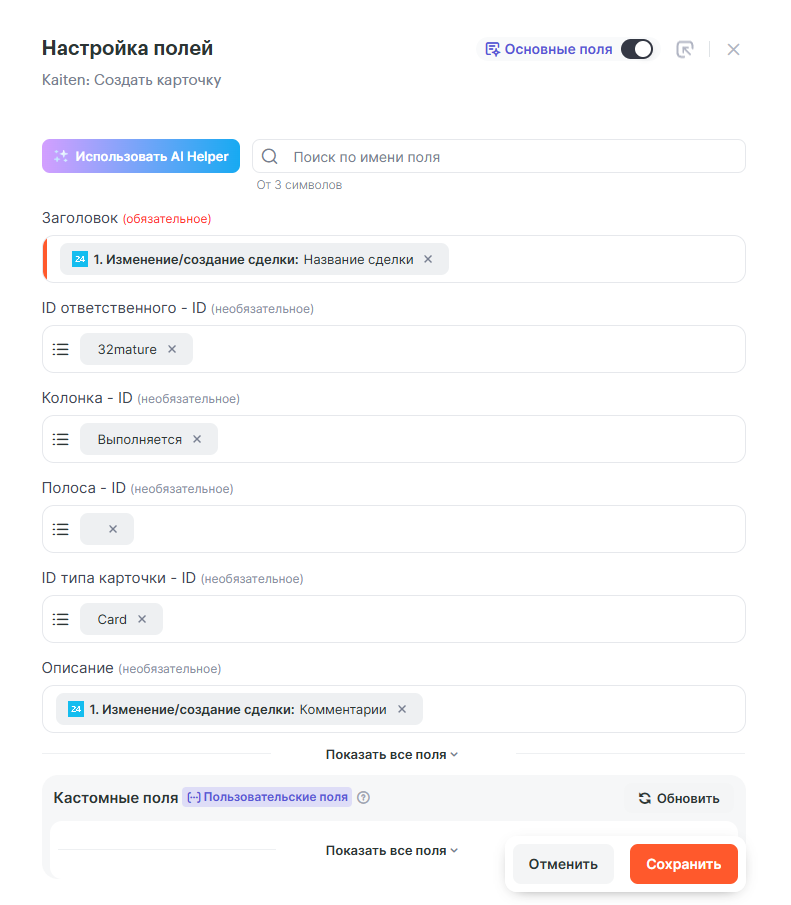Clear the empty Полоса chip
Viewport: 791px width, 905px height.
click(x=113, y=529)
